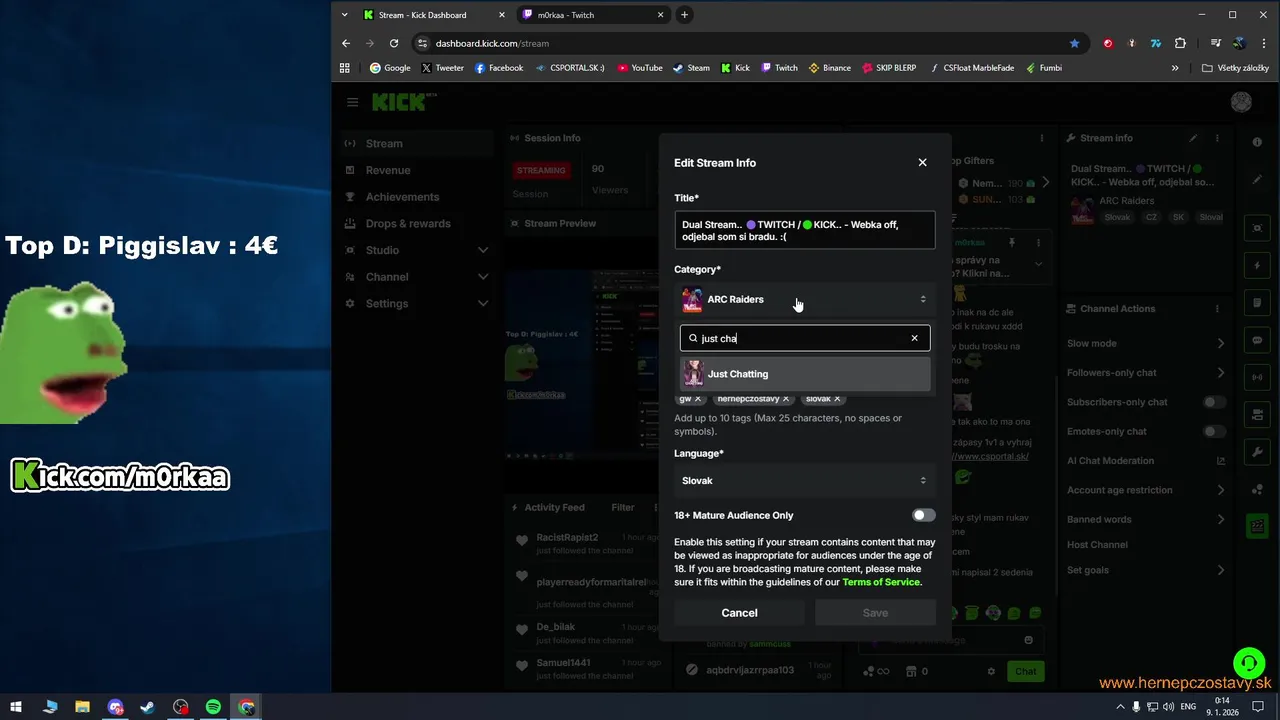Open AI Chat Moderation external link
The image size is (1280, 720).
pos(1220,461)
